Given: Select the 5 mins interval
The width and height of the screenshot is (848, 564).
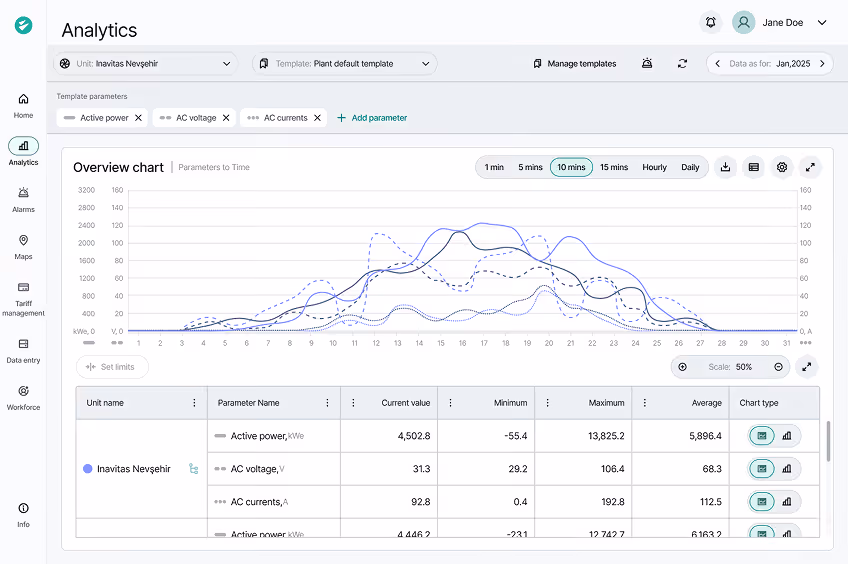Looking at the screenshot, I should (x=530, y=167).
